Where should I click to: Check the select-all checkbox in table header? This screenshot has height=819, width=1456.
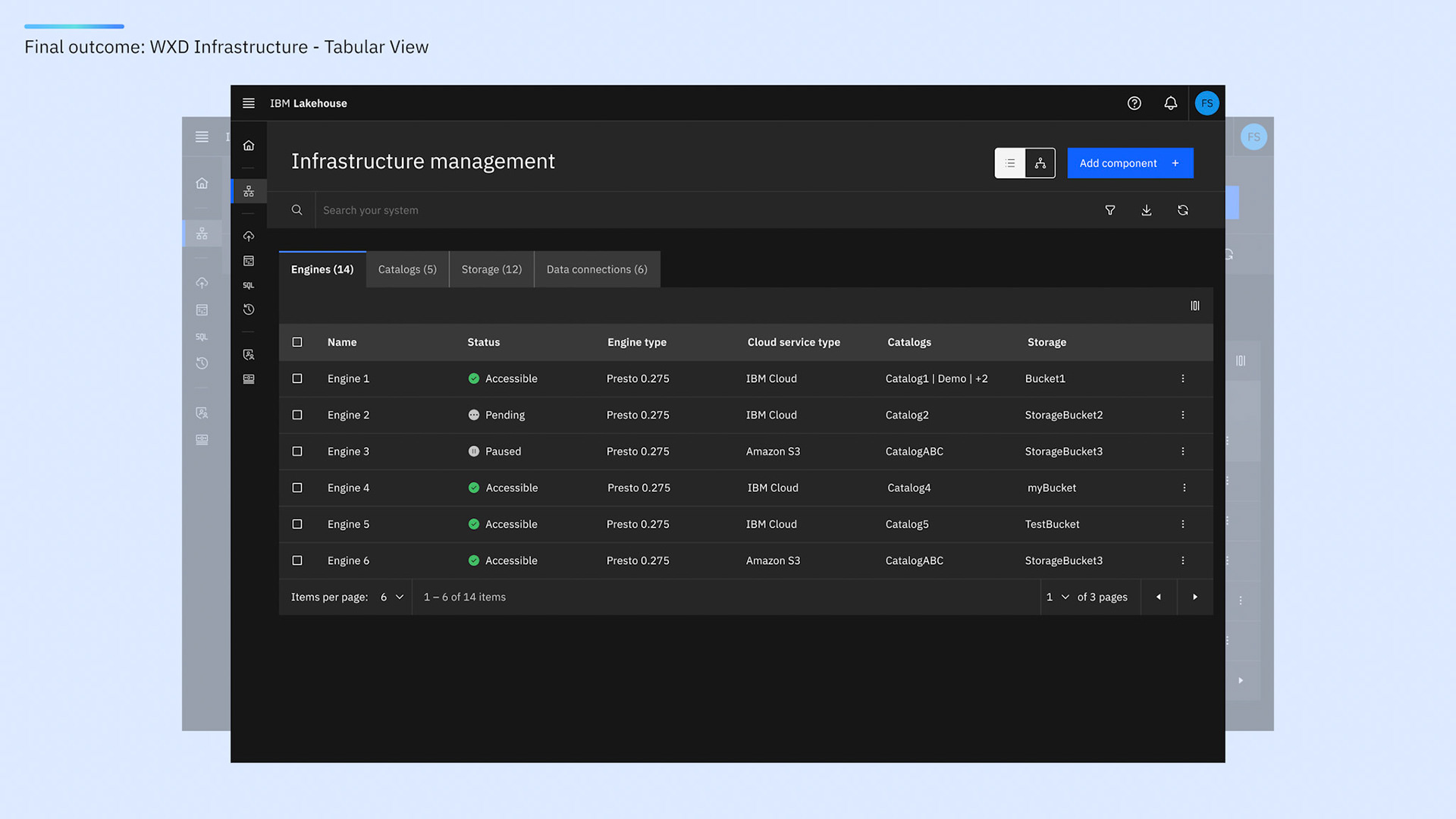297,342
